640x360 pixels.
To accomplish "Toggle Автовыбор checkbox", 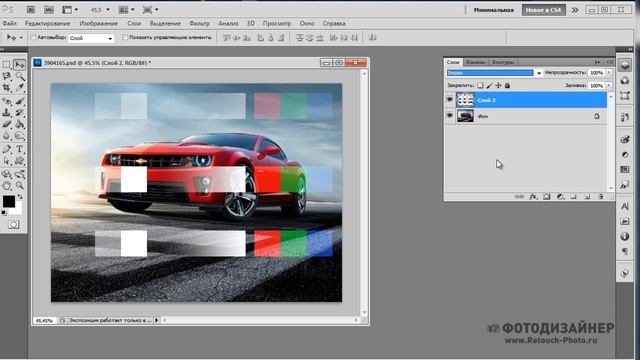I will pos(34,38).
